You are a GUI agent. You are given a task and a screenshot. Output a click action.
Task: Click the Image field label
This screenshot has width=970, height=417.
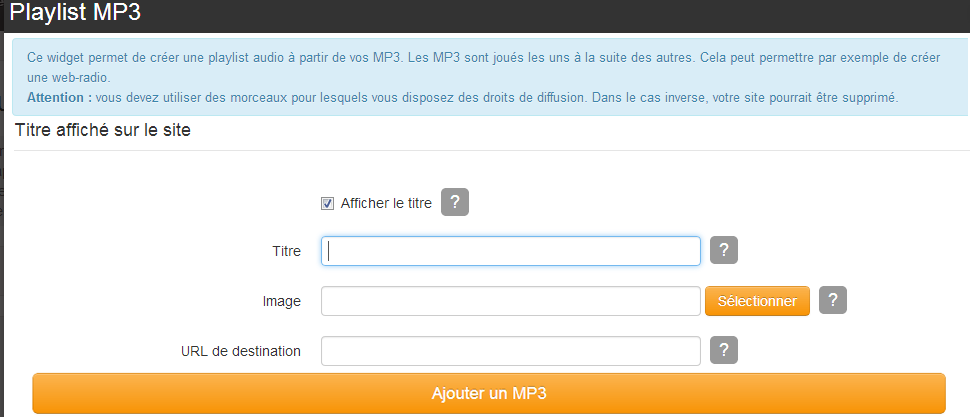coord(282,301)
